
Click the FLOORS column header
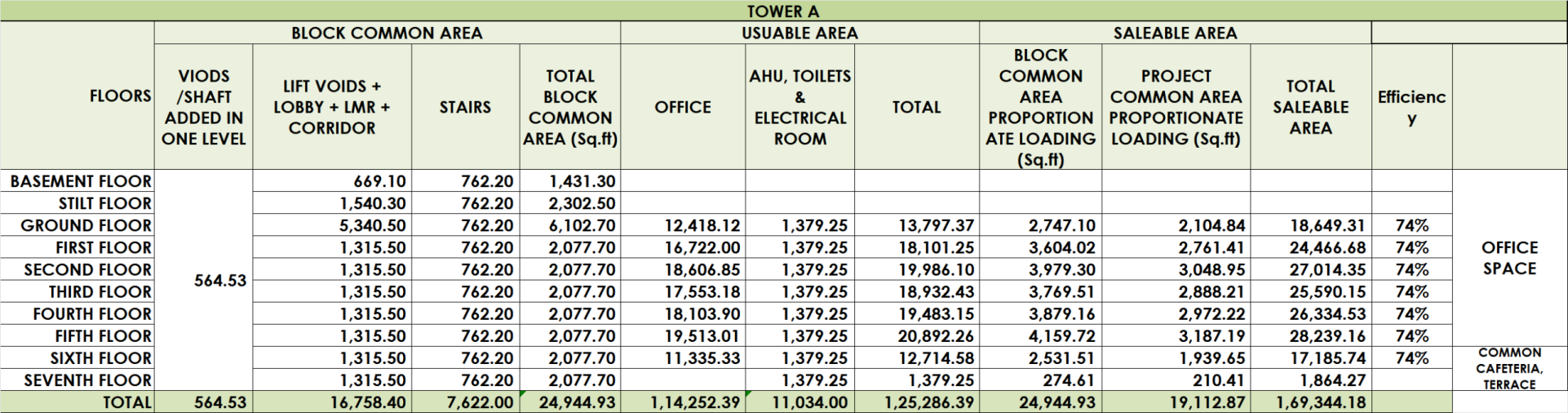pyautogui.click(x=120, y=96)
